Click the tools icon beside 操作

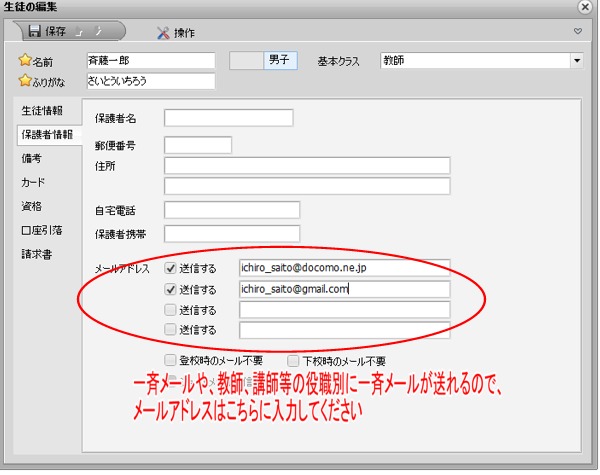click(163, 33)
